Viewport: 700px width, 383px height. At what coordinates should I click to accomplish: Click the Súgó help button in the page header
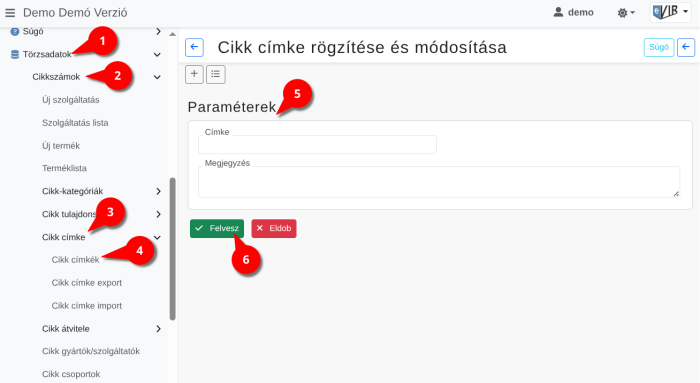point(659,47)
